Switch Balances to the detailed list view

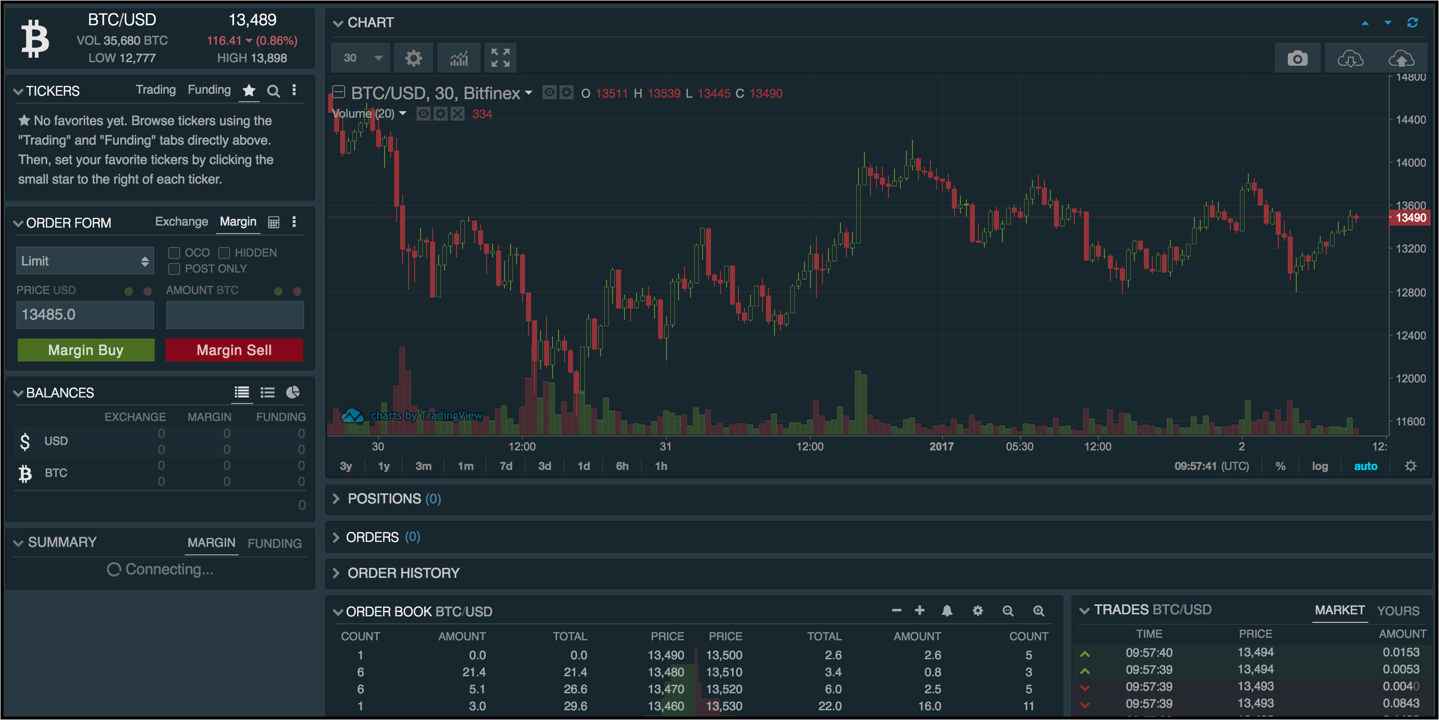tap(267, 393)
